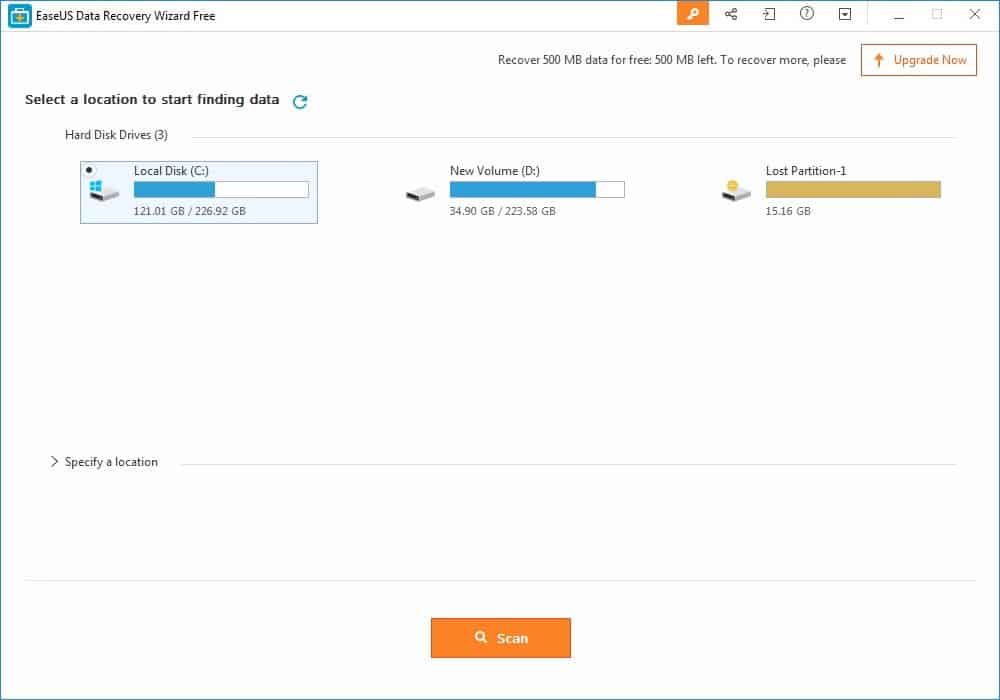Select the New Volume (D:) label
This screenshot has width=1000, height=700.
click(494, 171)
